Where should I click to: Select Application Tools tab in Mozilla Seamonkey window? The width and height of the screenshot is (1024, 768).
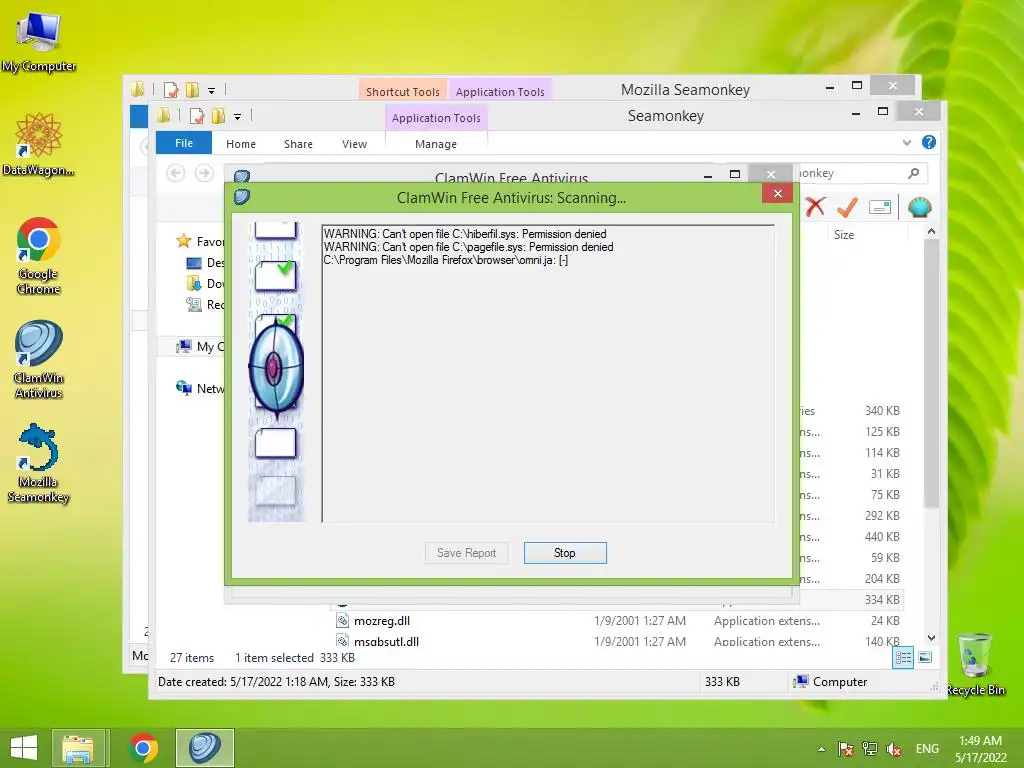coord(500,91)
